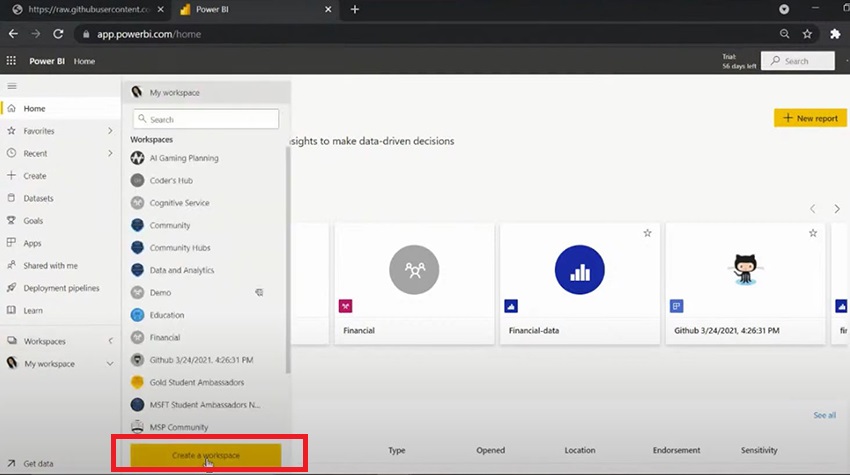The width and height of the screenshot is (850, 475).
Task: Open the Financial-data report card
Action: click(x=580, y=283)
